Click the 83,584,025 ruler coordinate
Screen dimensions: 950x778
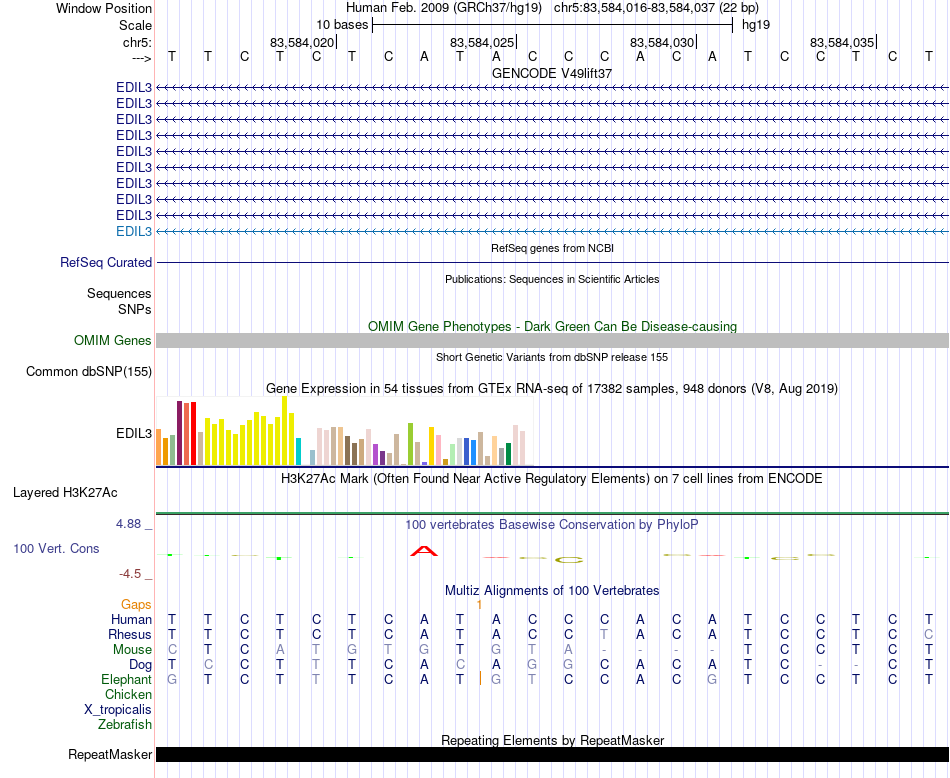click(482, 42)
